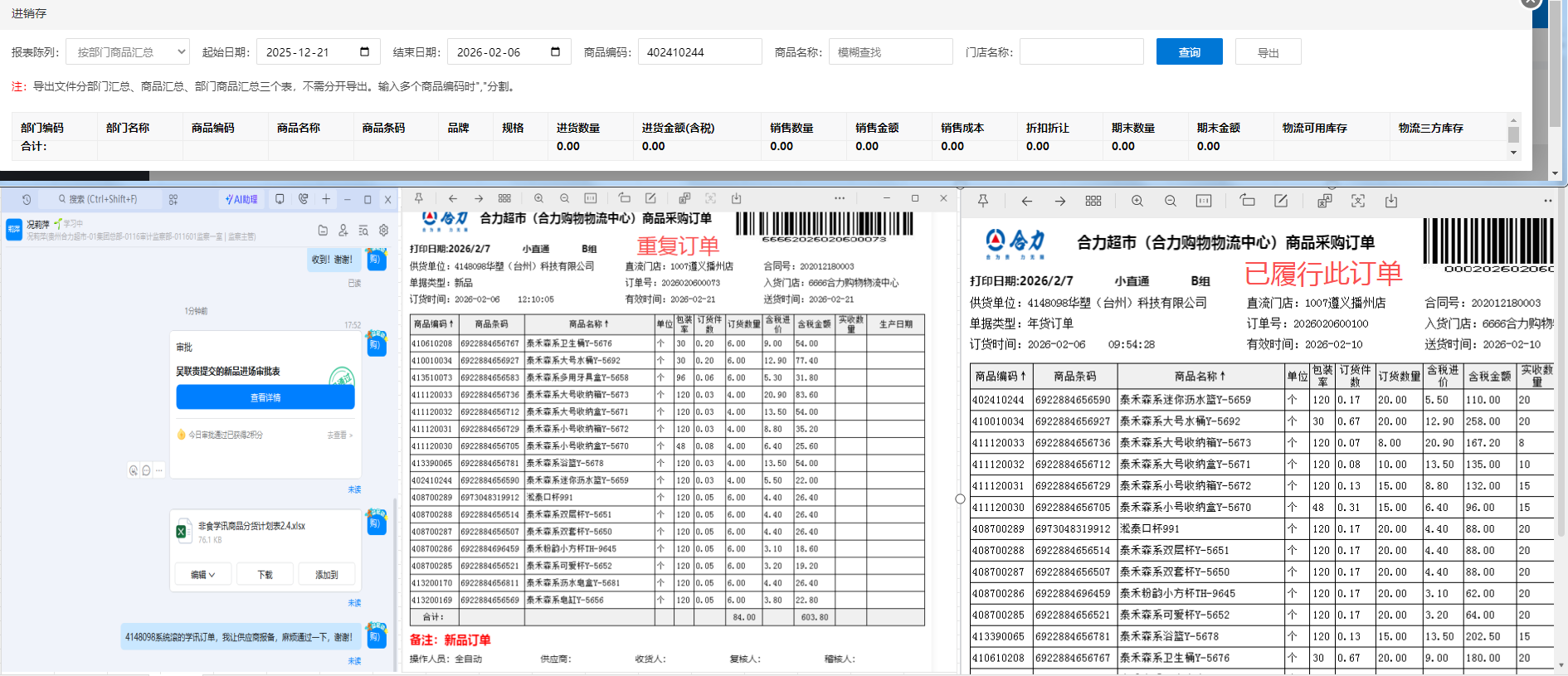Rotate image in the right viewer toolbar
Image resolution: width=1568 pixels, height=676 pixels.
click(x=1247, y=201)
